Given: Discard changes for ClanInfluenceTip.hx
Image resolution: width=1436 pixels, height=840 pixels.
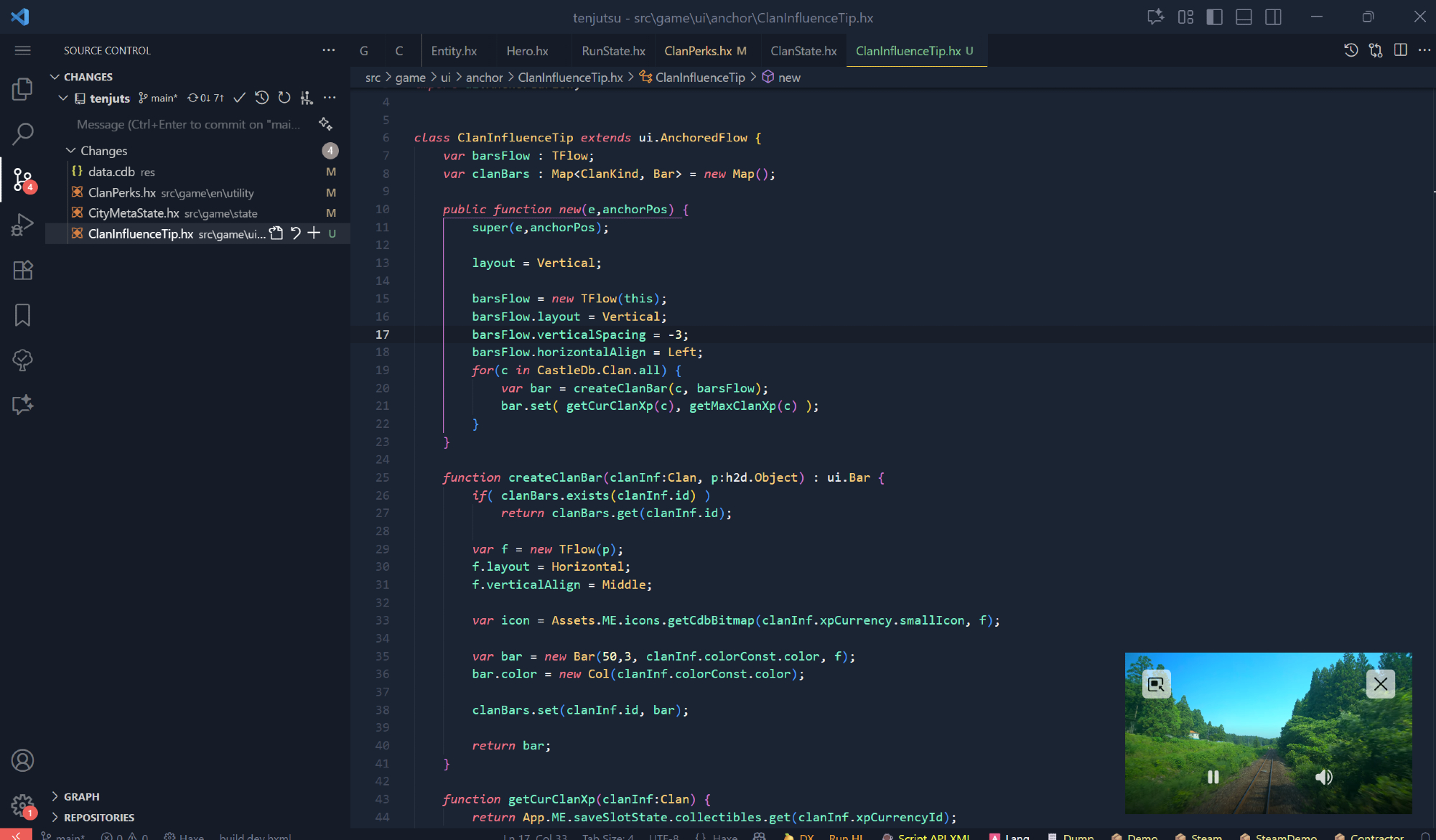Looking at the screenshot, I should (295, 233).
